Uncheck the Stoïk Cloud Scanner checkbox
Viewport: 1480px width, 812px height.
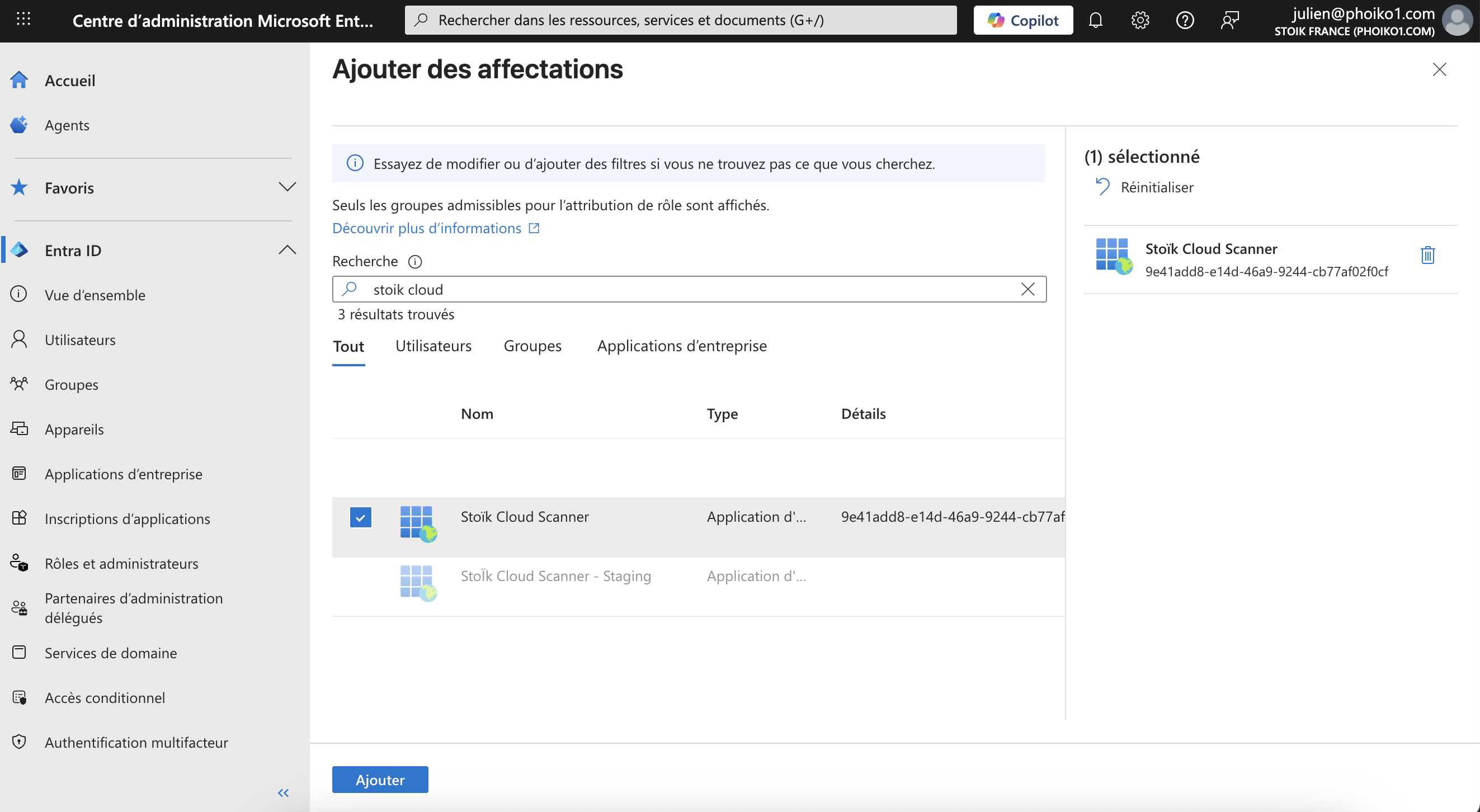click(x=360, y=517)
